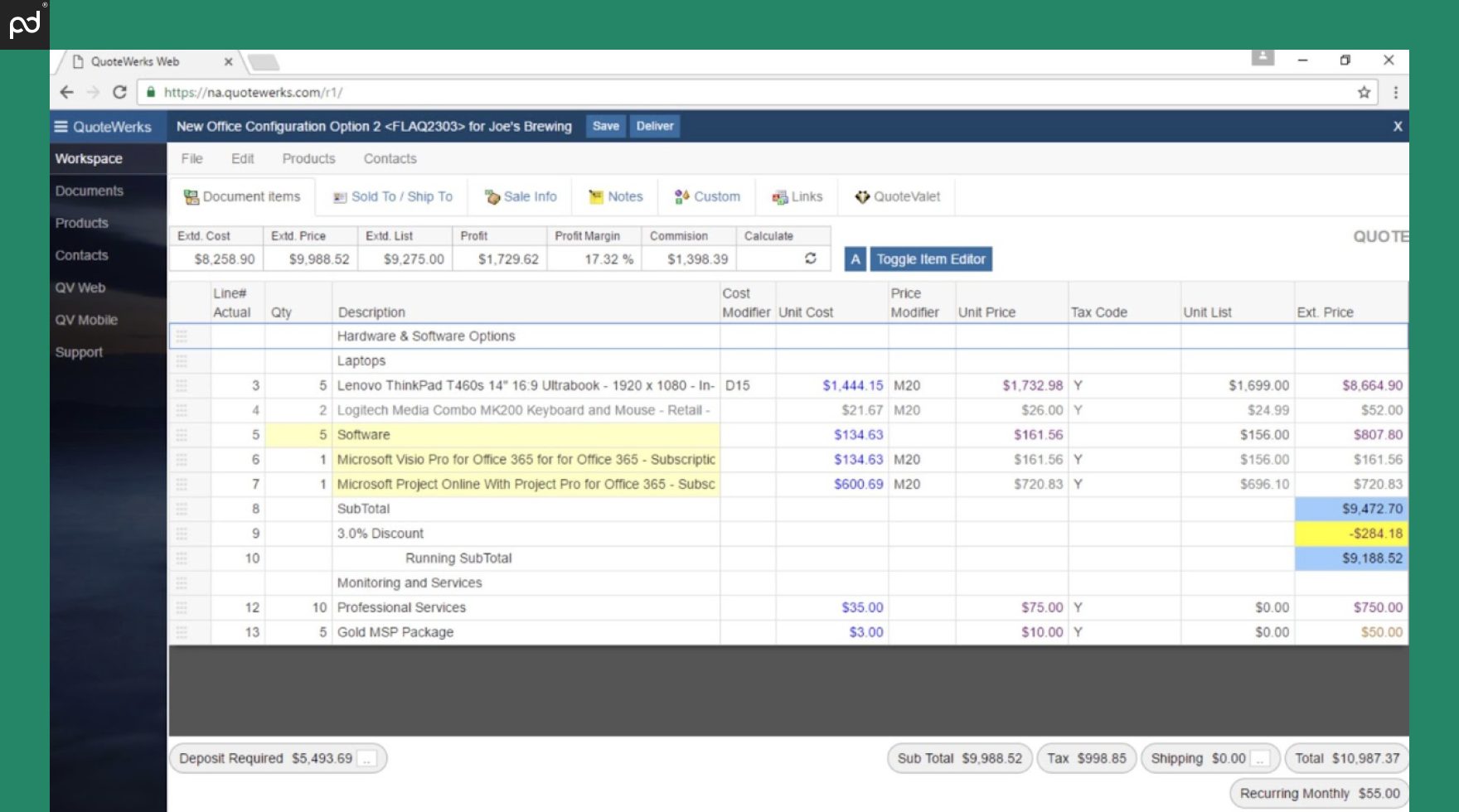The image size is (1459, 812).
Task: Click the drag handle for the Lenovo ThinkPad row
Action: [182, 385]
